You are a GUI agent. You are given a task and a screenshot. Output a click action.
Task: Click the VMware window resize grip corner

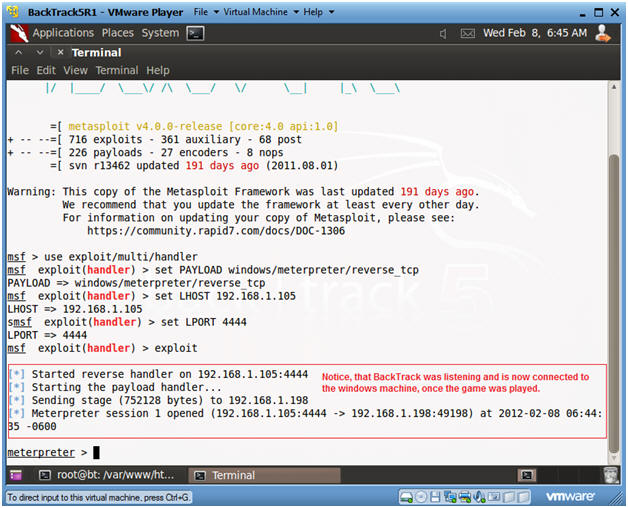tap(616, 499)
